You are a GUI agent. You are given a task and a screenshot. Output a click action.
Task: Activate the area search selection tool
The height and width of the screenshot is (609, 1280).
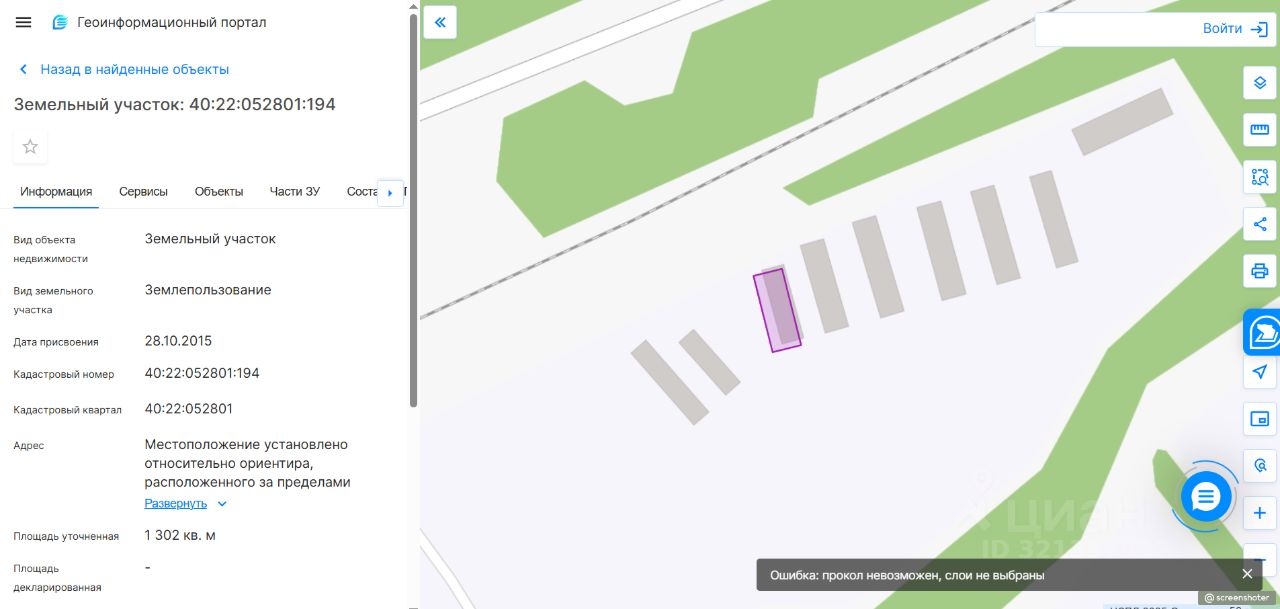[1259, 177]
